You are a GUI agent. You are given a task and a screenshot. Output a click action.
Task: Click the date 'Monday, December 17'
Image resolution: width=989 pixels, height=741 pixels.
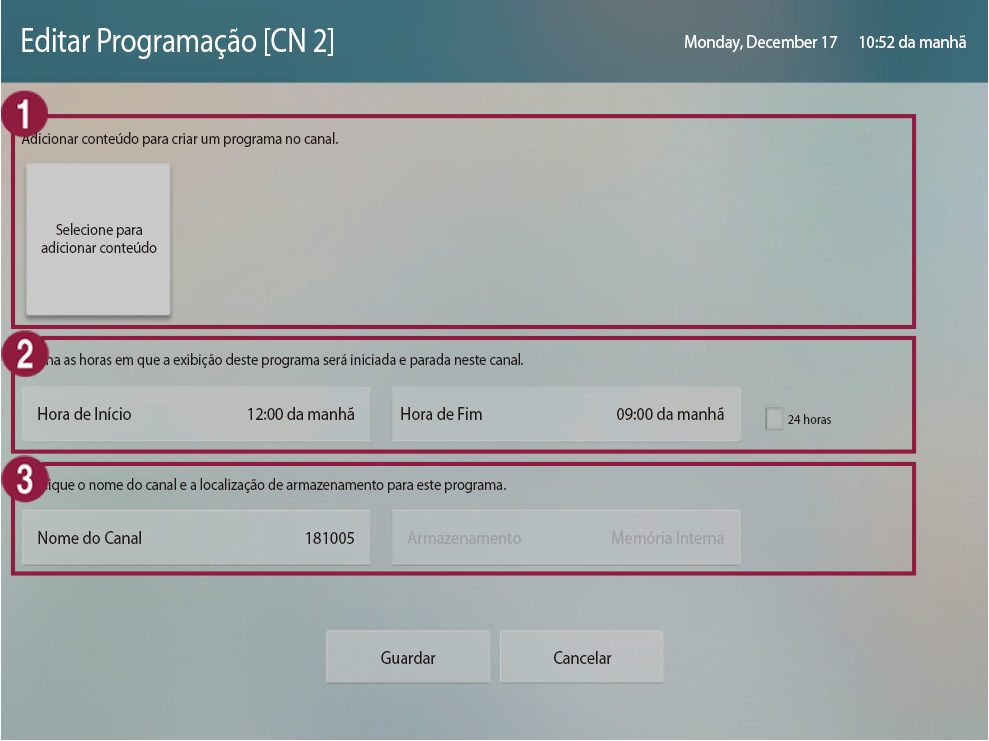760,43
